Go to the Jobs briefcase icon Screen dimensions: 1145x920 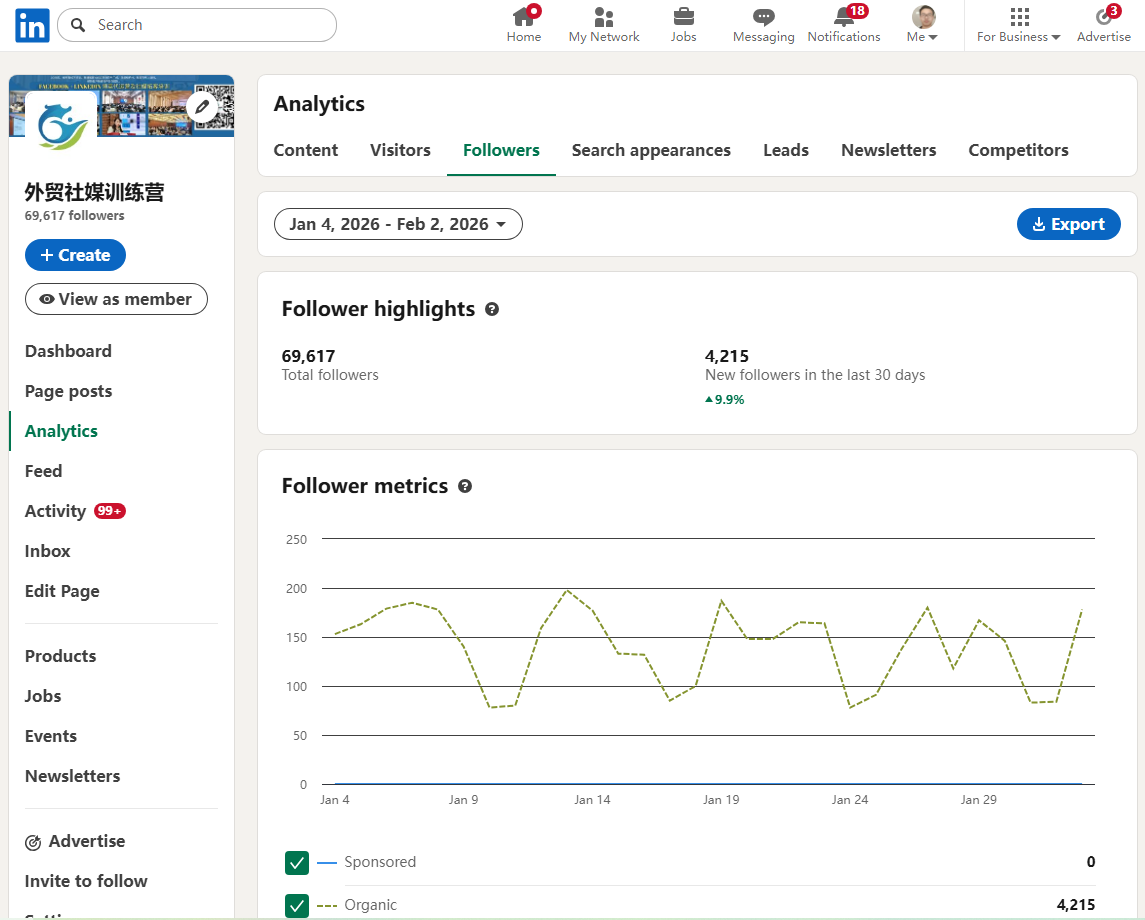tap(683, 17)
